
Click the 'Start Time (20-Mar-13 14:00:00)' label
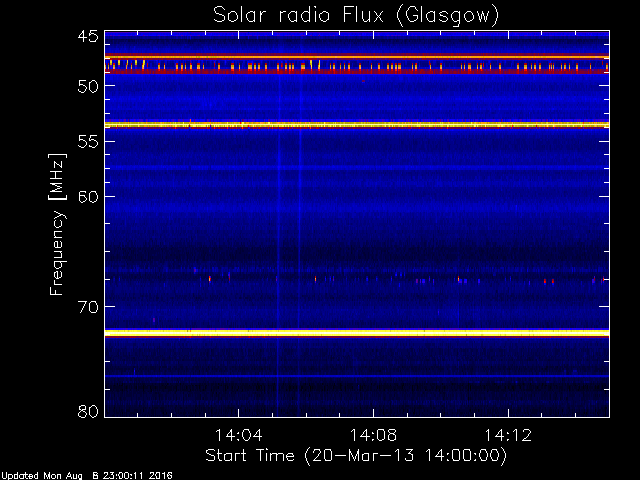pyautogui.click(x=356, y=455)
